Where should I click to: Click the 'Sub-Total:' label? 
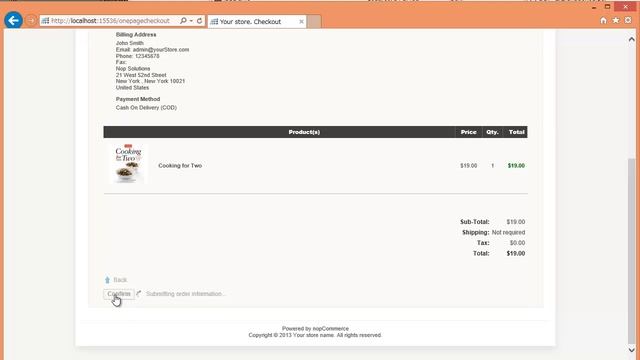point(474,222)
